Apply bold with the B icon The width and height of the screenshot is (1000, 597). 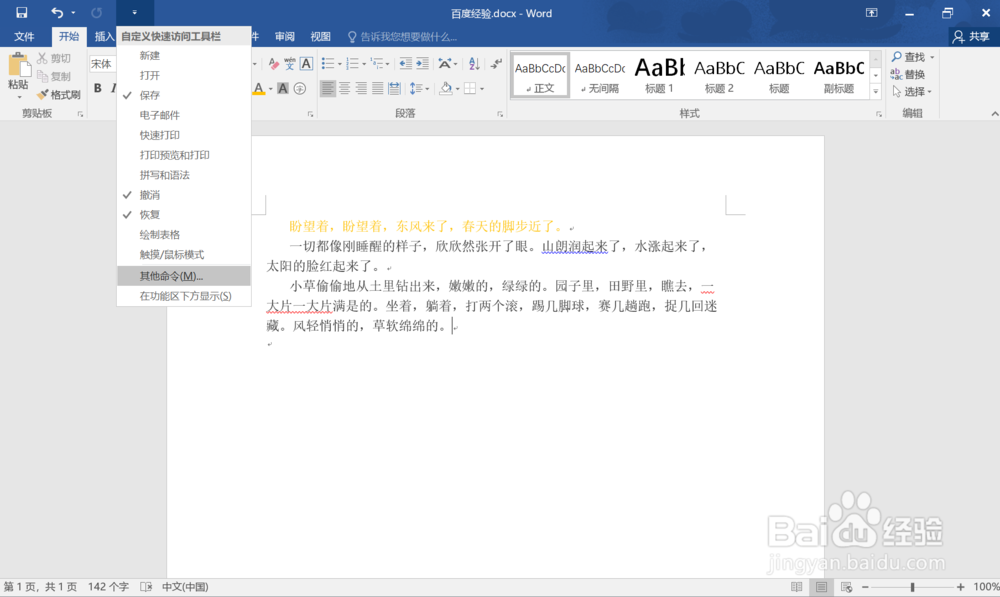pos(97,87)
